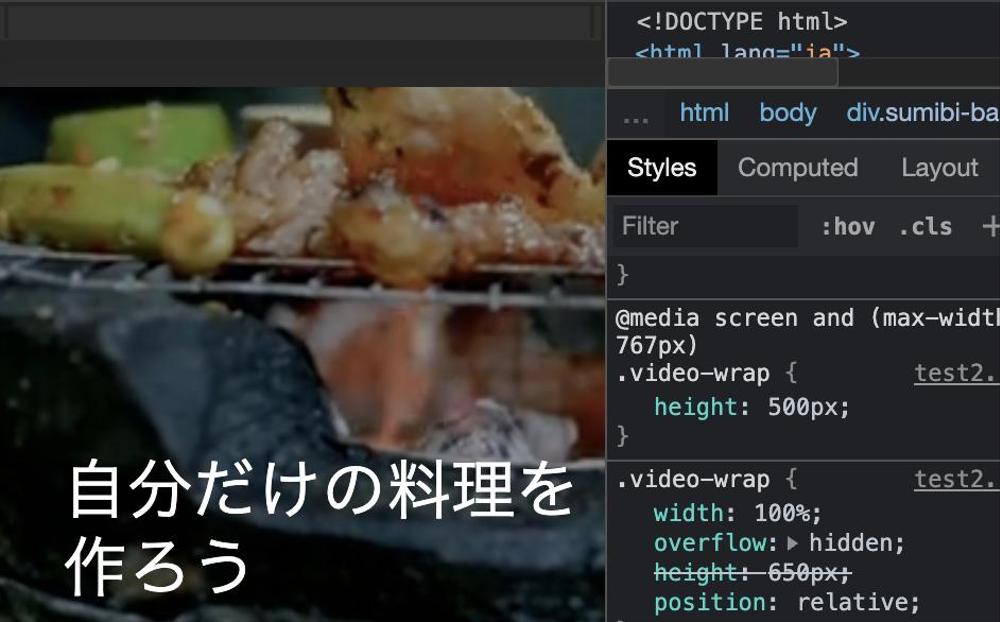This screenshot has width=1000, height=622.
Task: Switch to the Computed tab
Action: click(x=797, y=167)
